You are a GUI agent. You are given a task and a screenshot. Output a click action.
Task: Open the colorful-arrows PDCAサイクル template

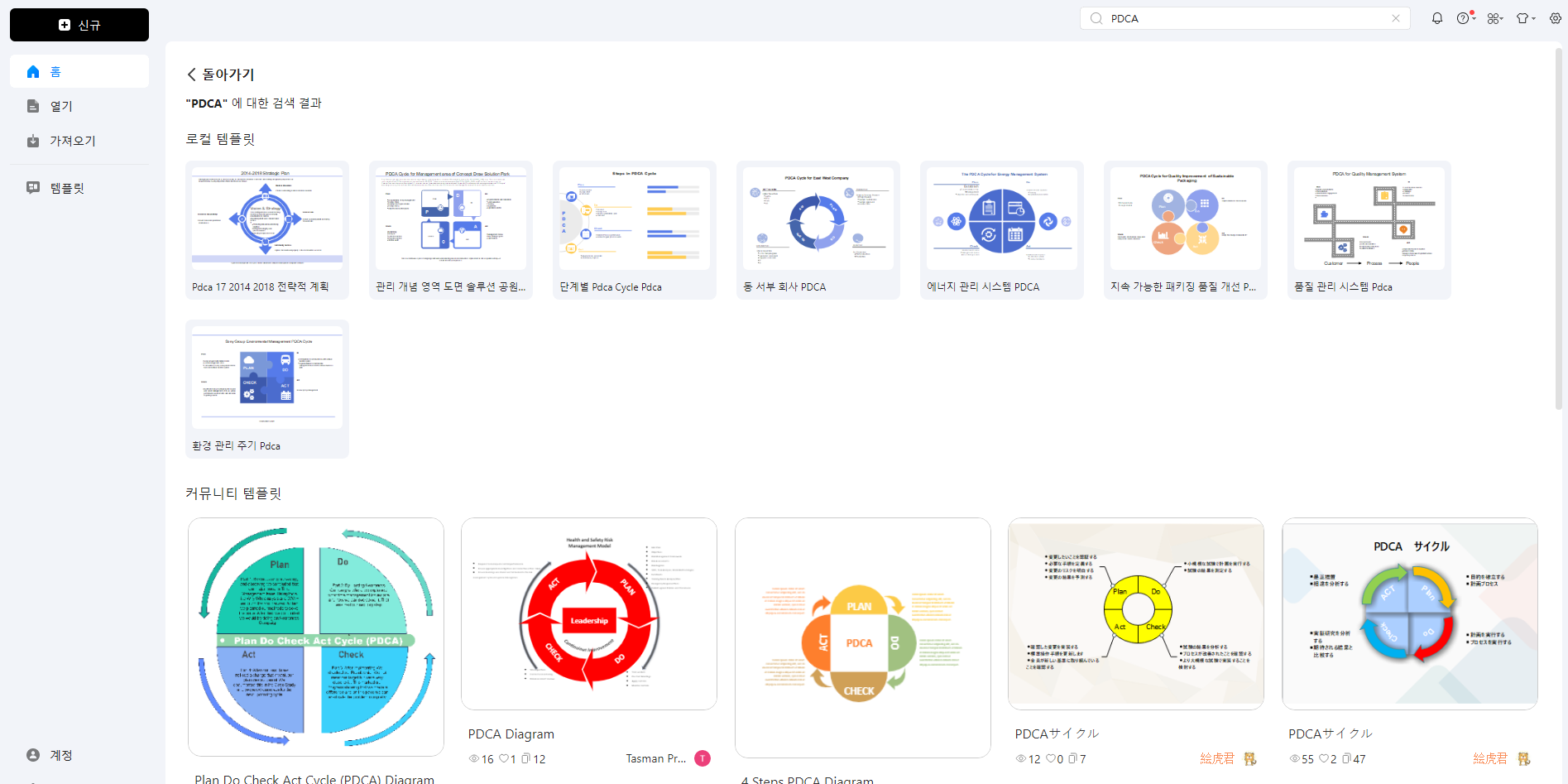1410,613
